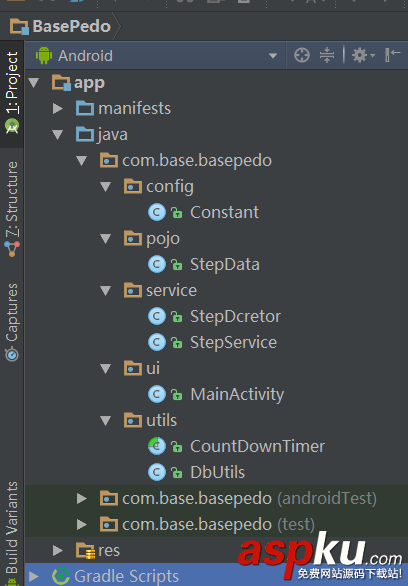Screen dimensions: 408x586
Task: Expand the res folder
Action: (x=58, y=550)
